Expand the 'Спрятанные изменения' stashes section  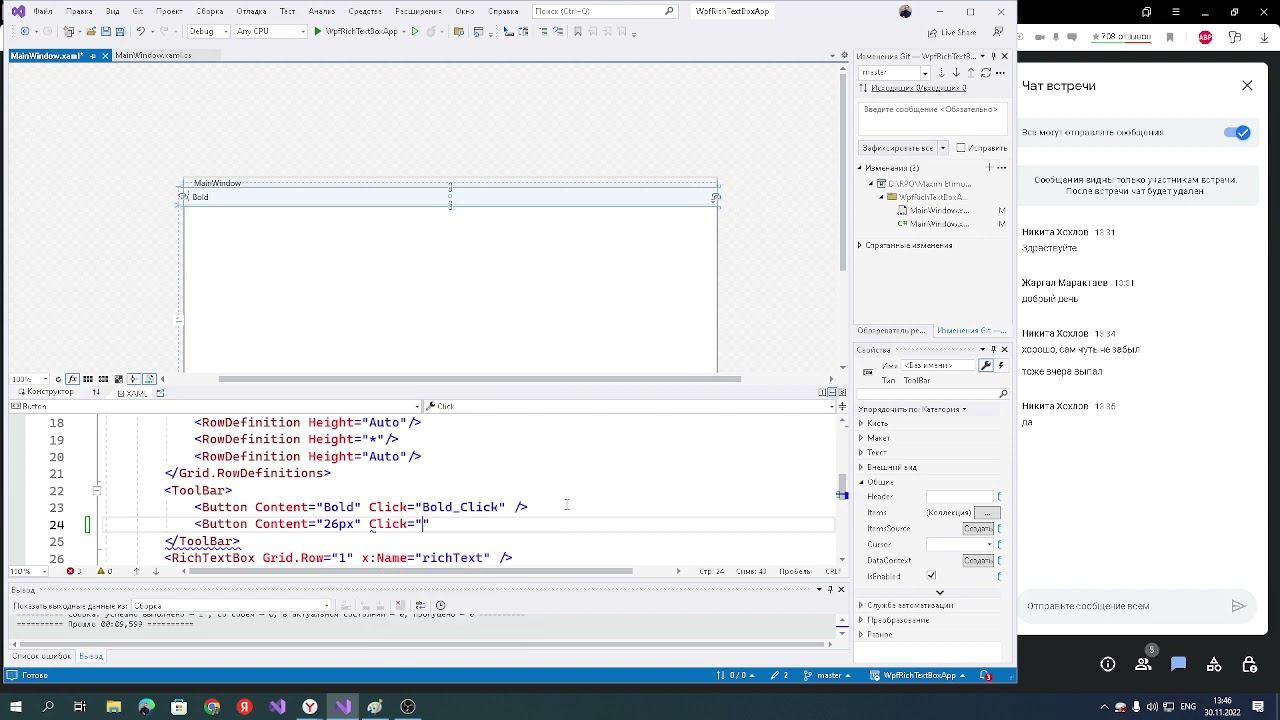point(860,245)
